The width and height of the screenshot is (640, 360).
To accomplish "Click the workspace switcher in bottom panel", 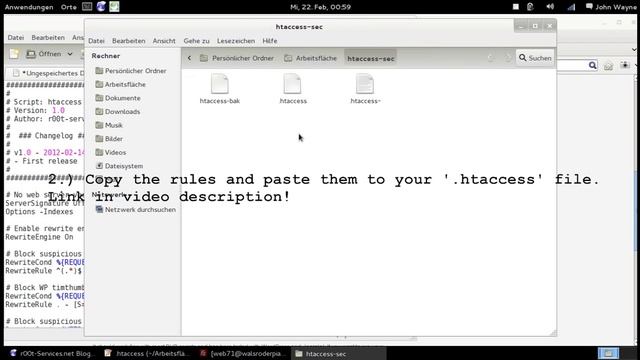I will click(x=608, y=353).
